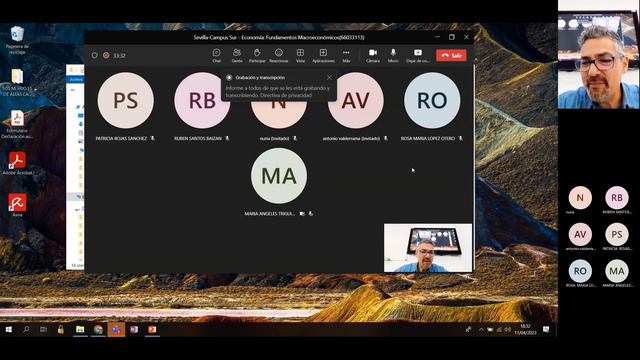This screenshot has height=360, width=640.
Task: Click RUBEN SANTOS BAIZAN name label
Action: click(198, 138)
